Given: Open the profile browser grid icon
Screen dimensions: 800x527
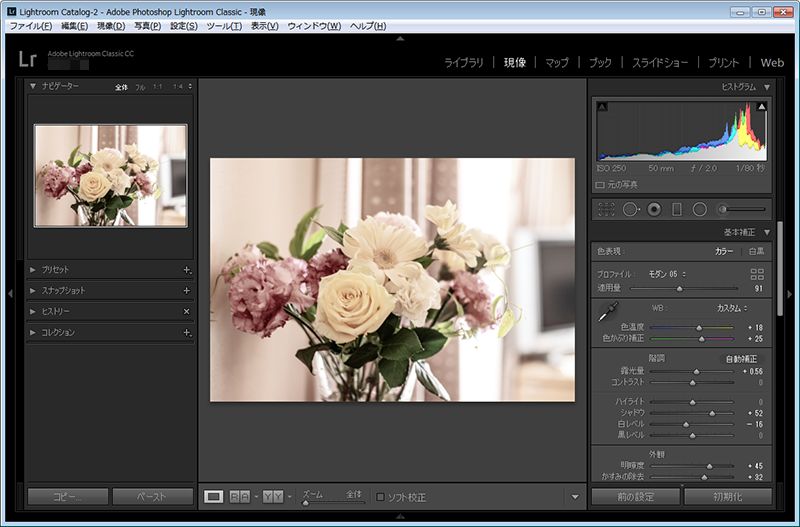Looking at the screenshot, I should (x=756, y=273).
